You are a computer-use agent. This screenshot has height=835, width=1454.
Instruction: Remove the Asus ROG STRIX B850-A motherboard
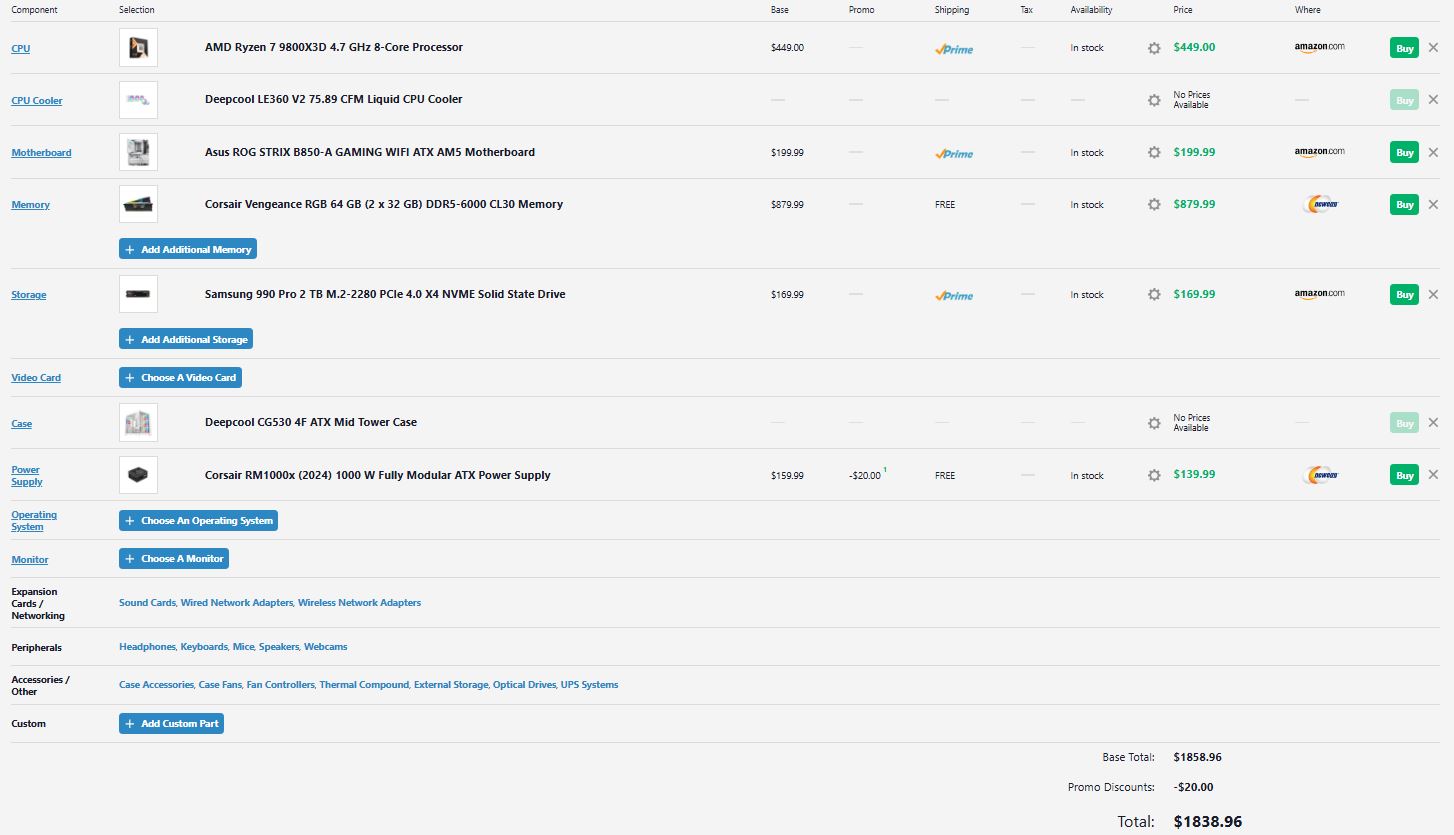(x=1433, y=152)
